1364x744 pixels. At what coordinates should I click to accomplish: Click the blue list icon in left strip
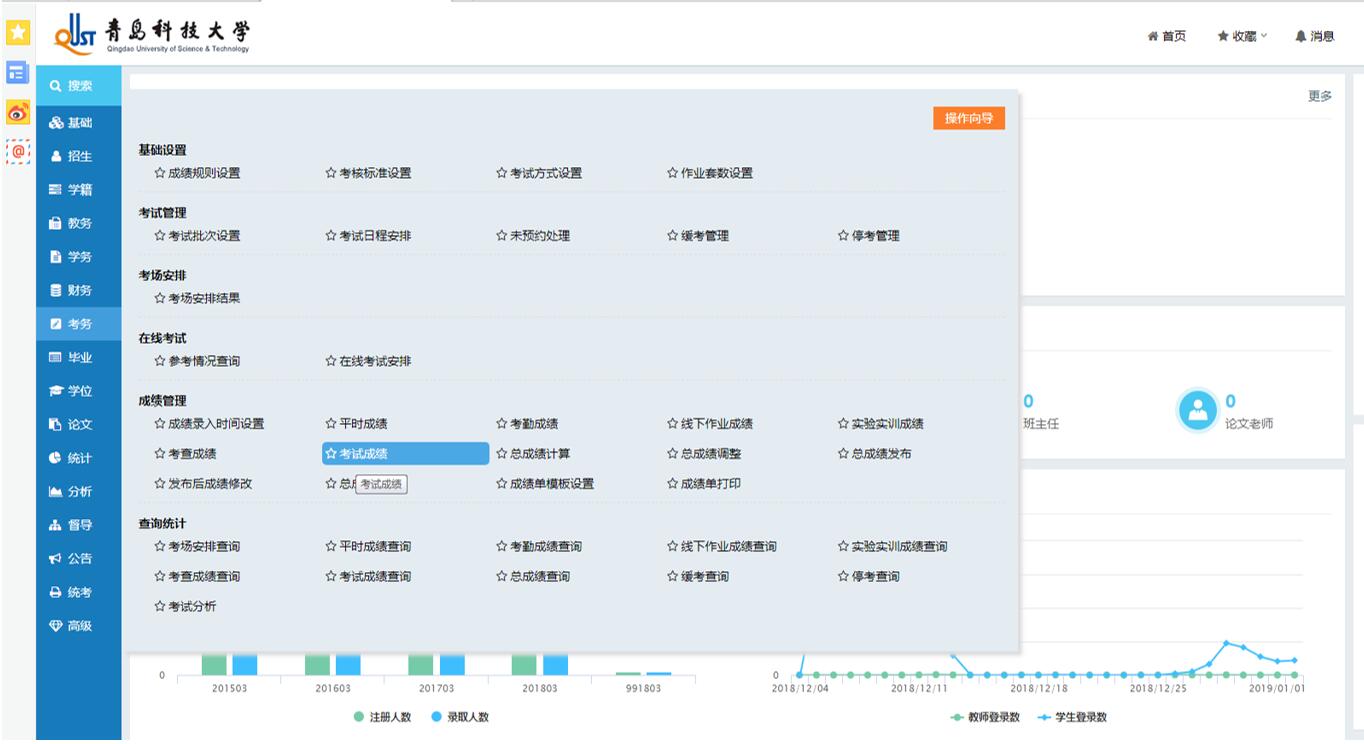click(17, 72)
